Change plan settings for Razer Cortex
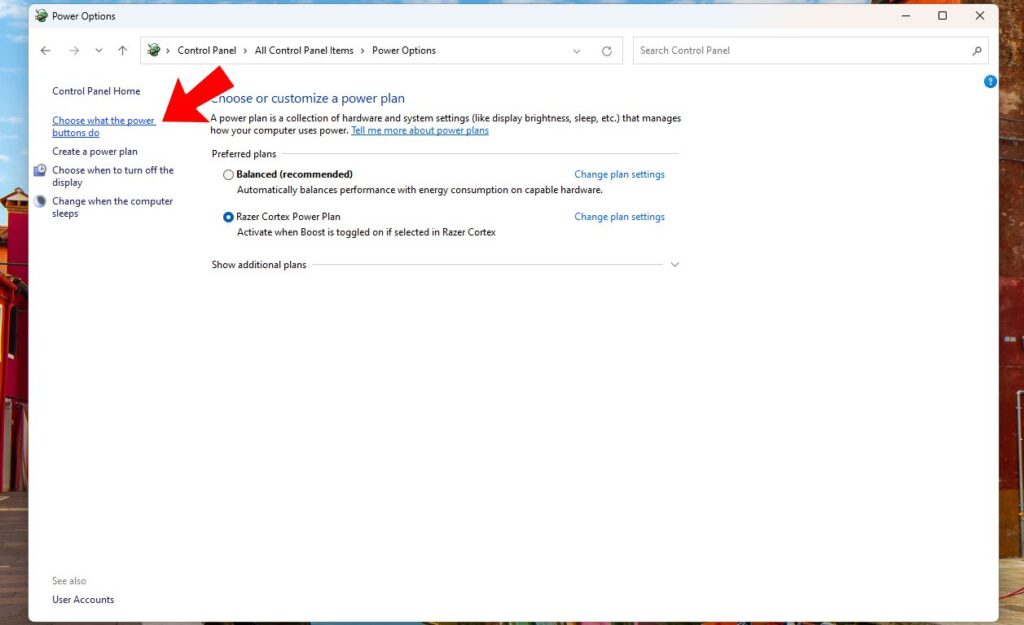 coord(619,217)
